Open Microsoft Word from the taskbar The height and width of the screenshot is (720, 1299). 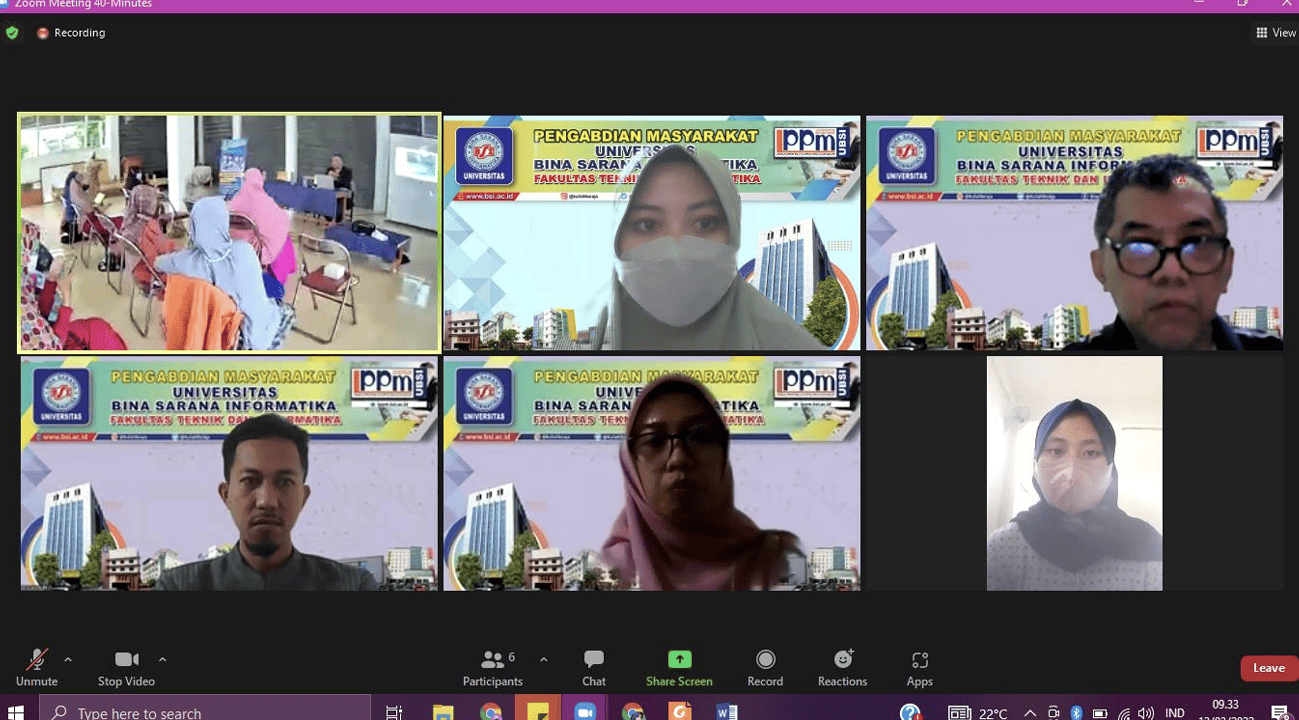tap(727, 712)
